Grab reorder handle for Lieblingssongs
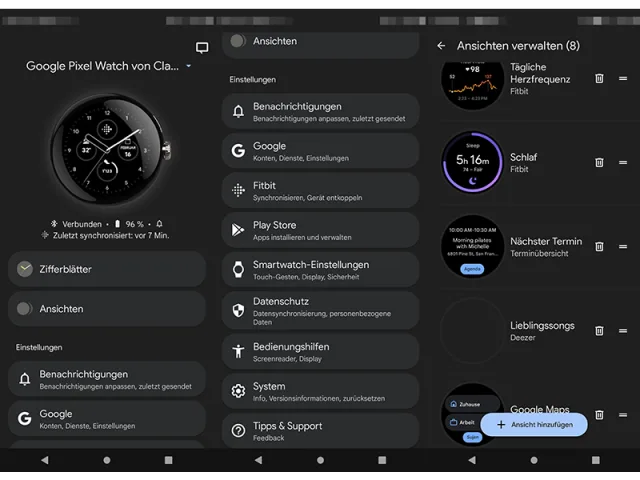 [x=623, y=331]
